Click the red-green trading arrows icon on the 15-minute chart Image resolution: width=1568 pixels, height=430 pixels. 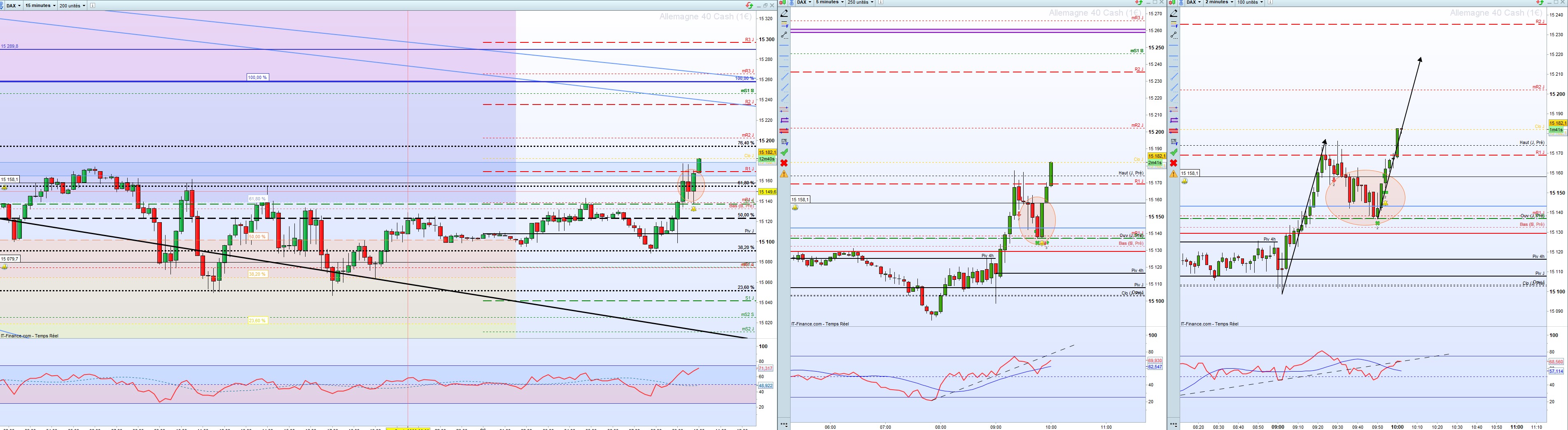click(750, 5)
